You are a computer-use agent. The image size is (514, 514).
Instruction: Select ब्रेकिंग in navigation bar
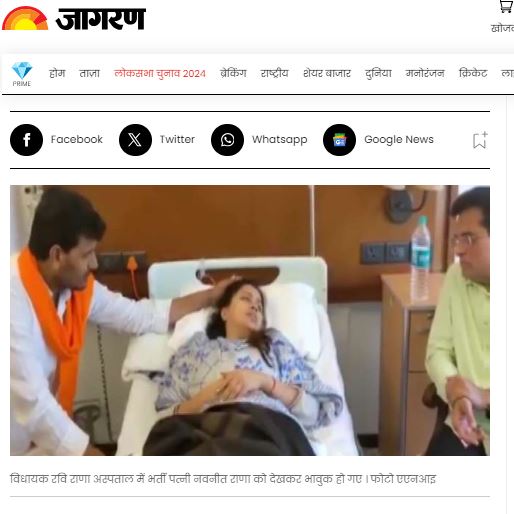point(233,73)
